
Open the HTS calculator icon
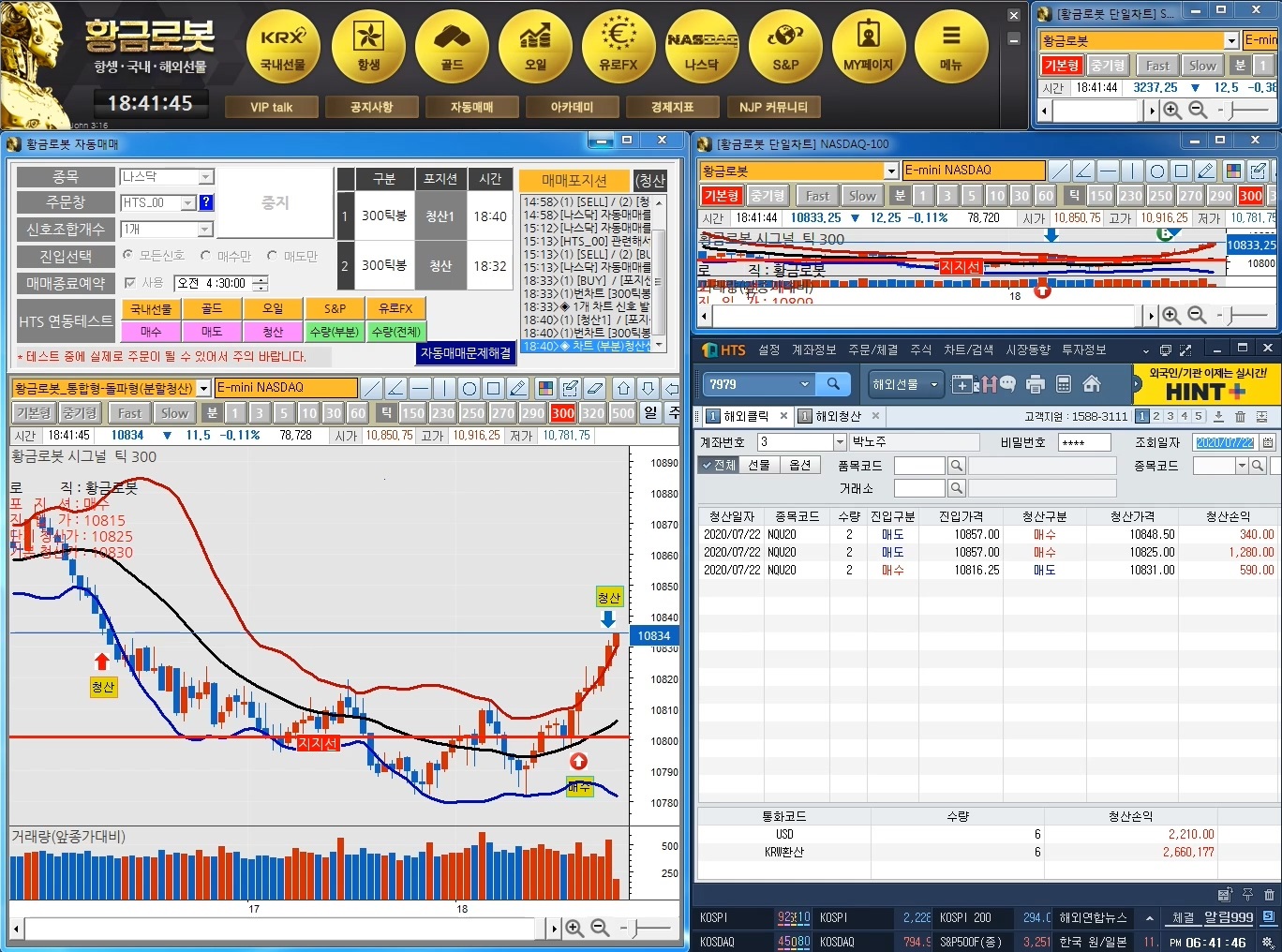pos(1064,384)
